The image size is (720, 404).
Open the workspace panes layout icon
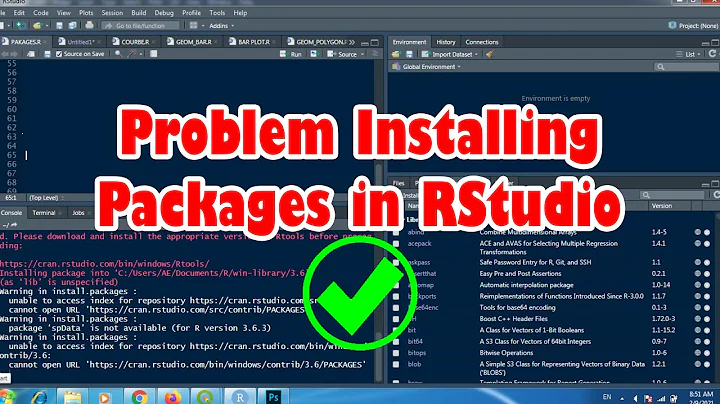[x=194, y=26]
